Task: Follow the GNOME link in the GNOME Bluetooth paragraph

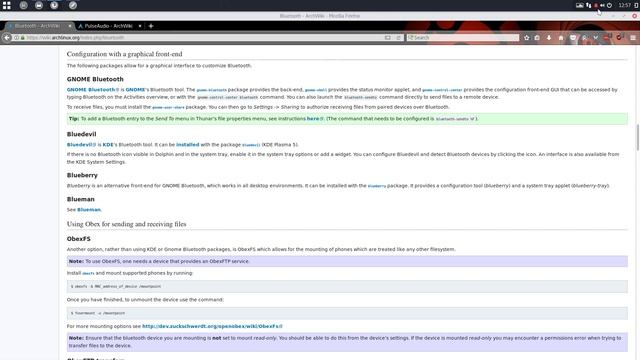Action: (x=136, y=89)
